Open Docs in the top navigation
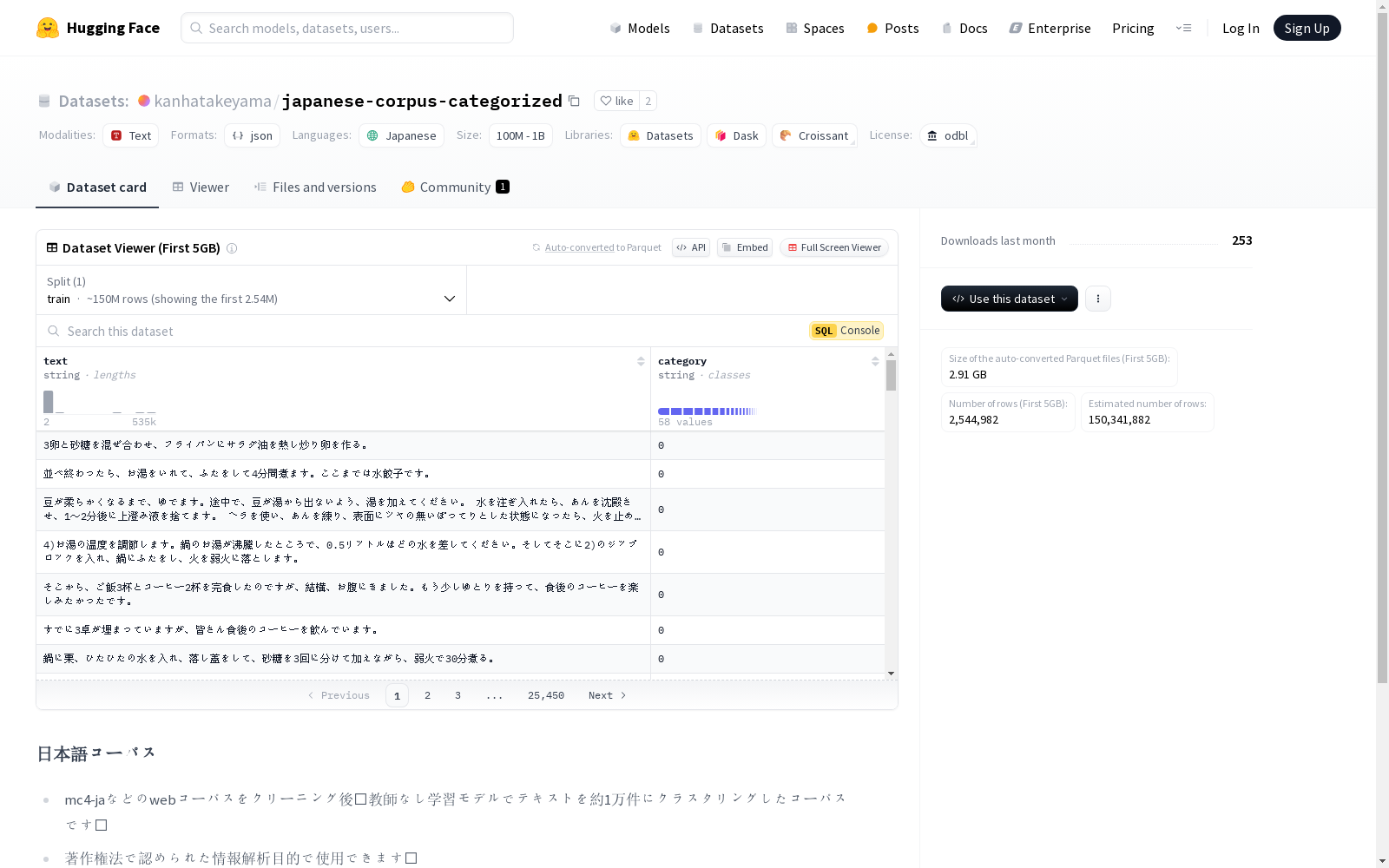Viewport: 1389px width, 868px height. 964,28
